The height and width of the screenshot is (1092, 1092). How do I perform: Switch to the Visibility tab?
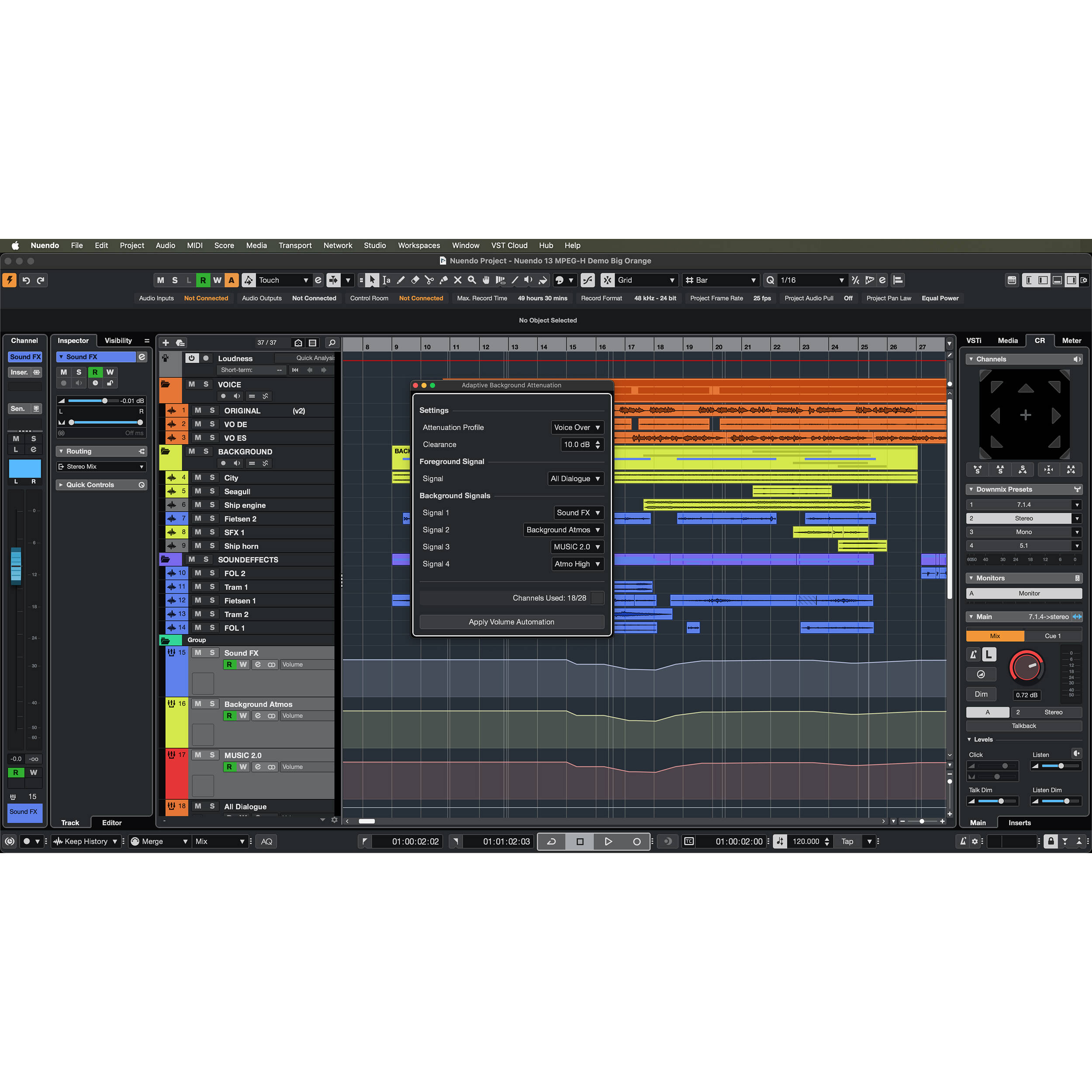tap(118, 340)
